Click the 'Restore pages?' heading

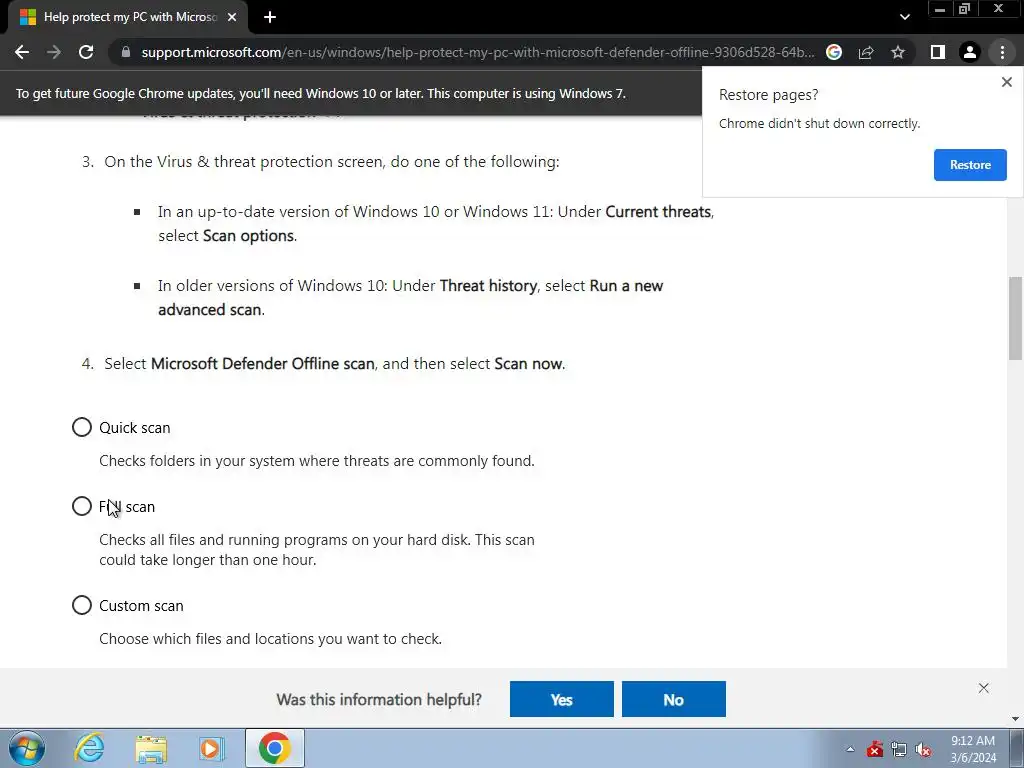[x=768, y=95]
